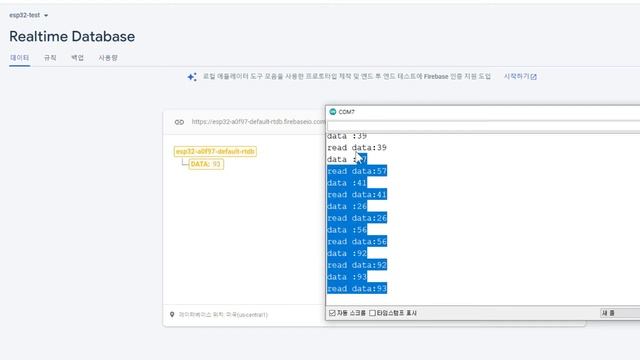Click the 'read data:93' serial line
640x360 pixels.
point(357,289)
